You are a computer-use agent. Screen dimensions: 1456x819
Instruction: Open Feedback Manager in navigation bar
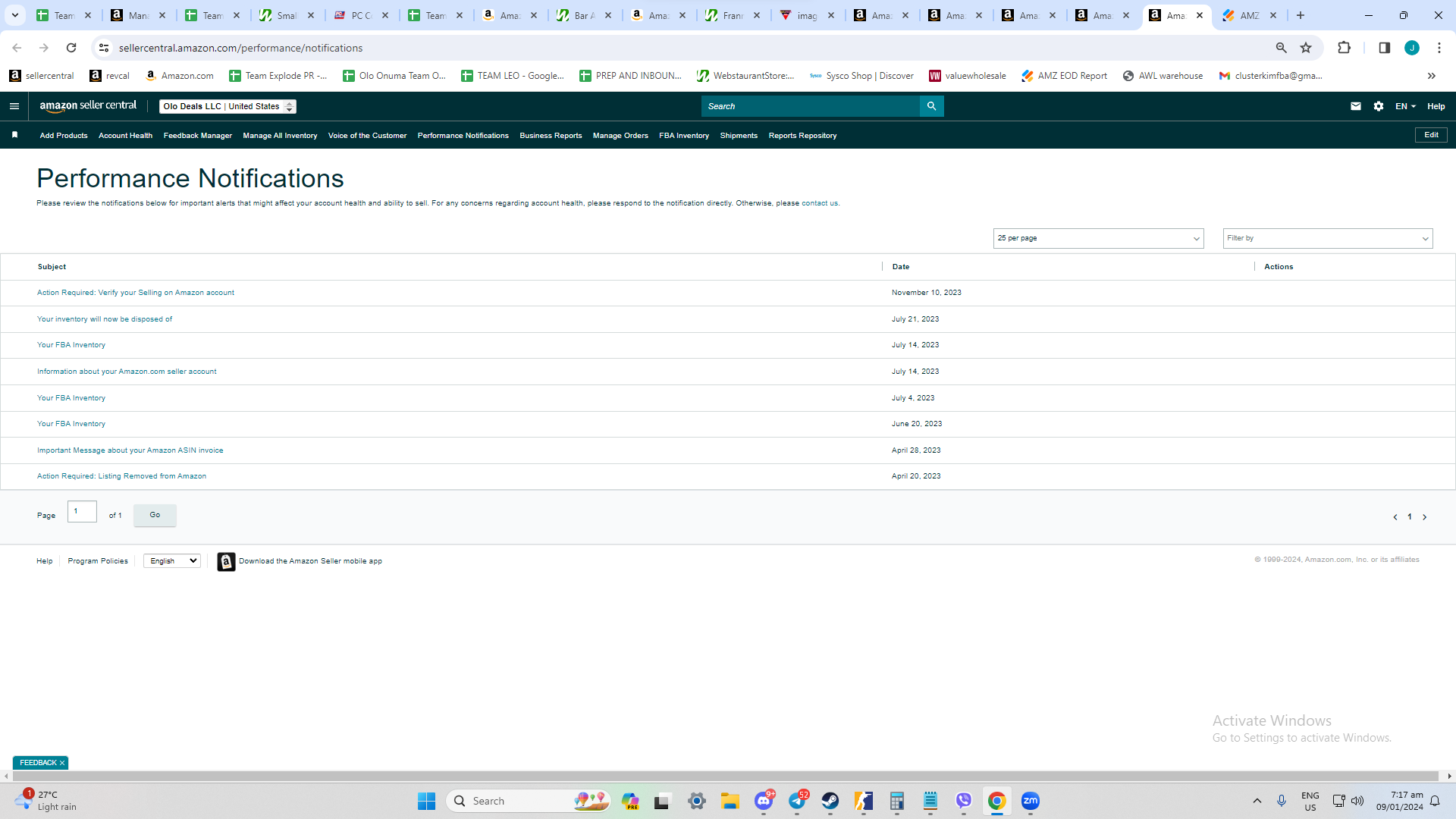[x=198, y=136]
